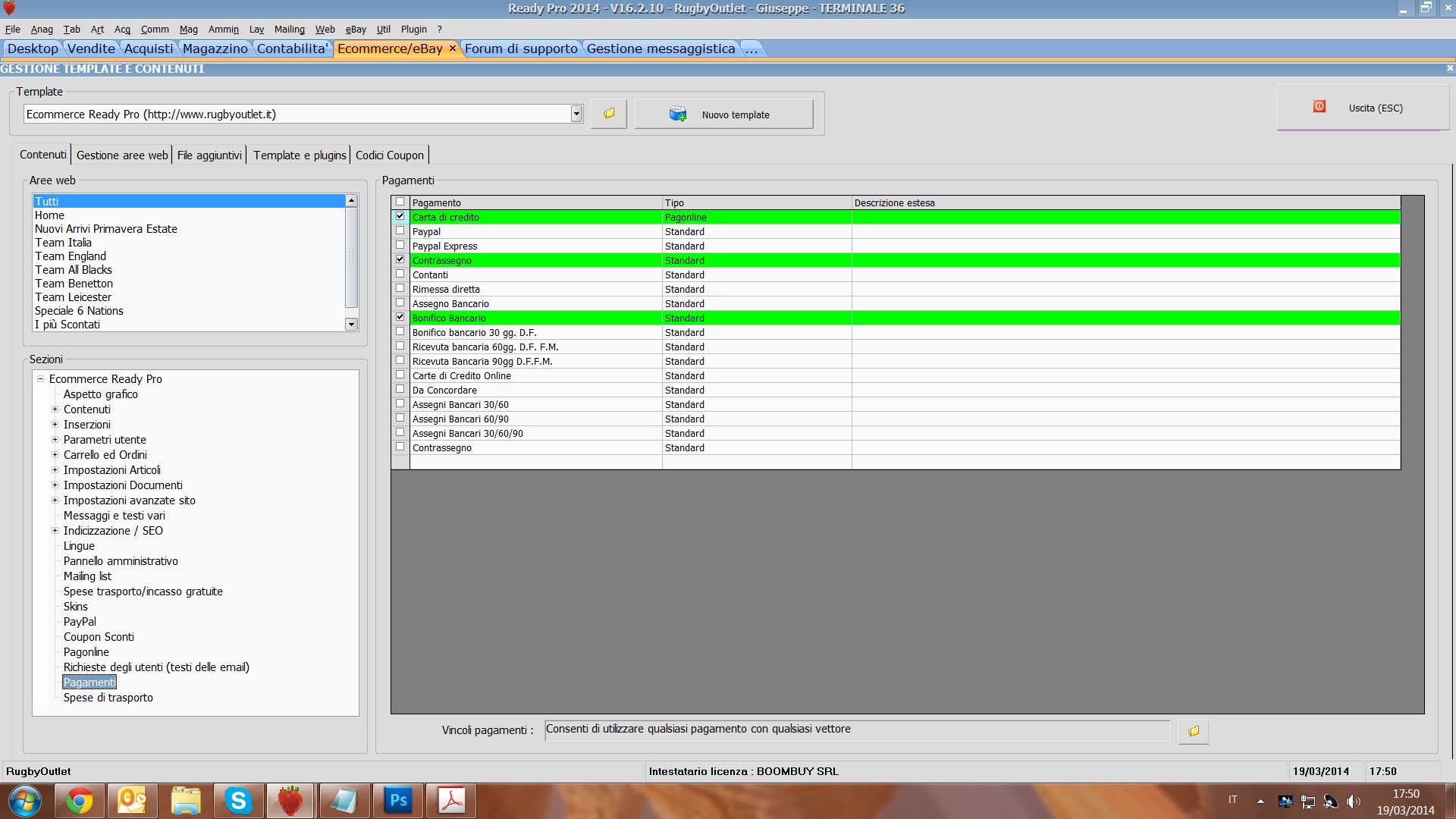This screenshot has height=819, width=1456.
Task: Click the Nuovo template button
Action: point(724,114)
